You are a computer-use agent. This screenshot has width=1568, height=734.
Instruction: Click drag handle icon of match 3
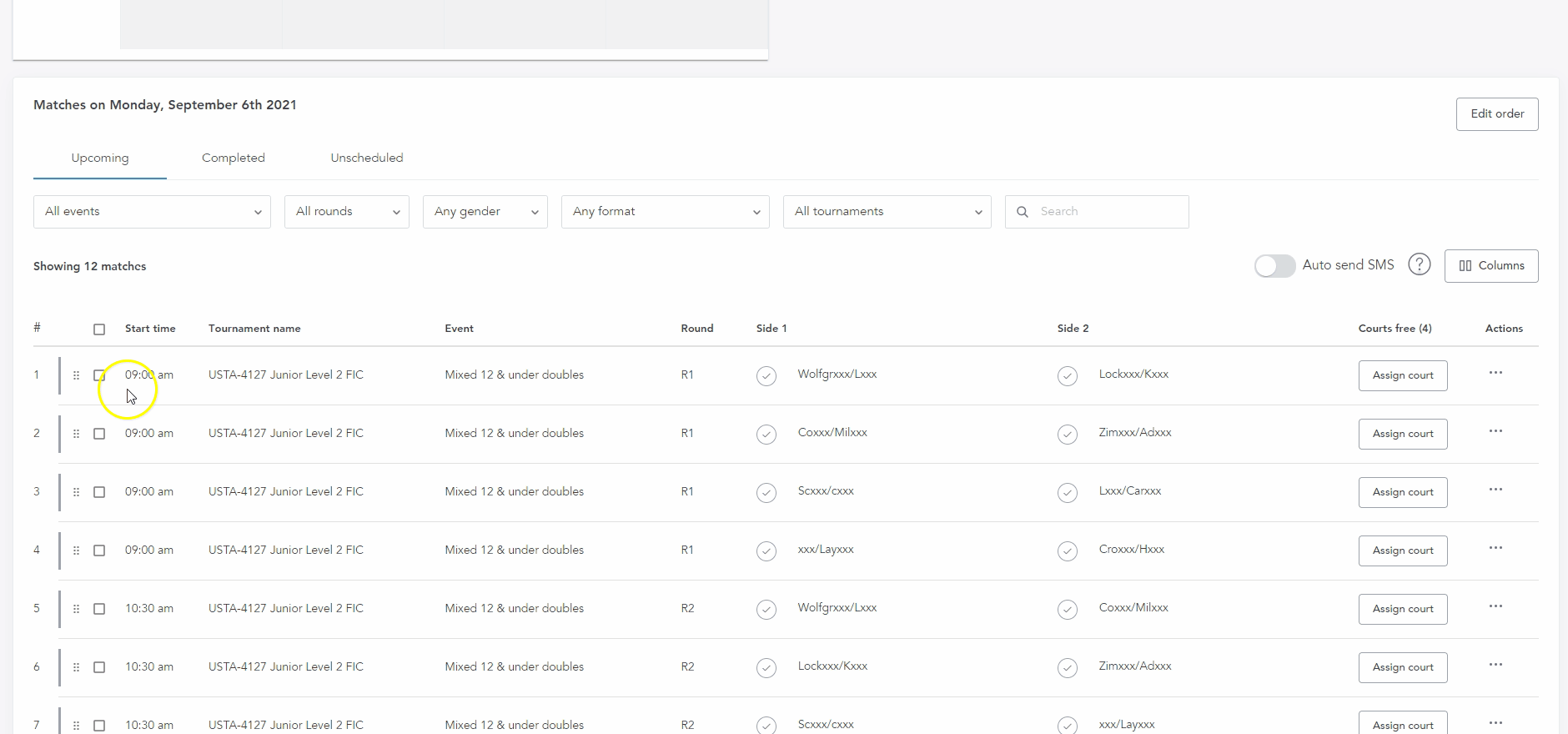[76, 492]
